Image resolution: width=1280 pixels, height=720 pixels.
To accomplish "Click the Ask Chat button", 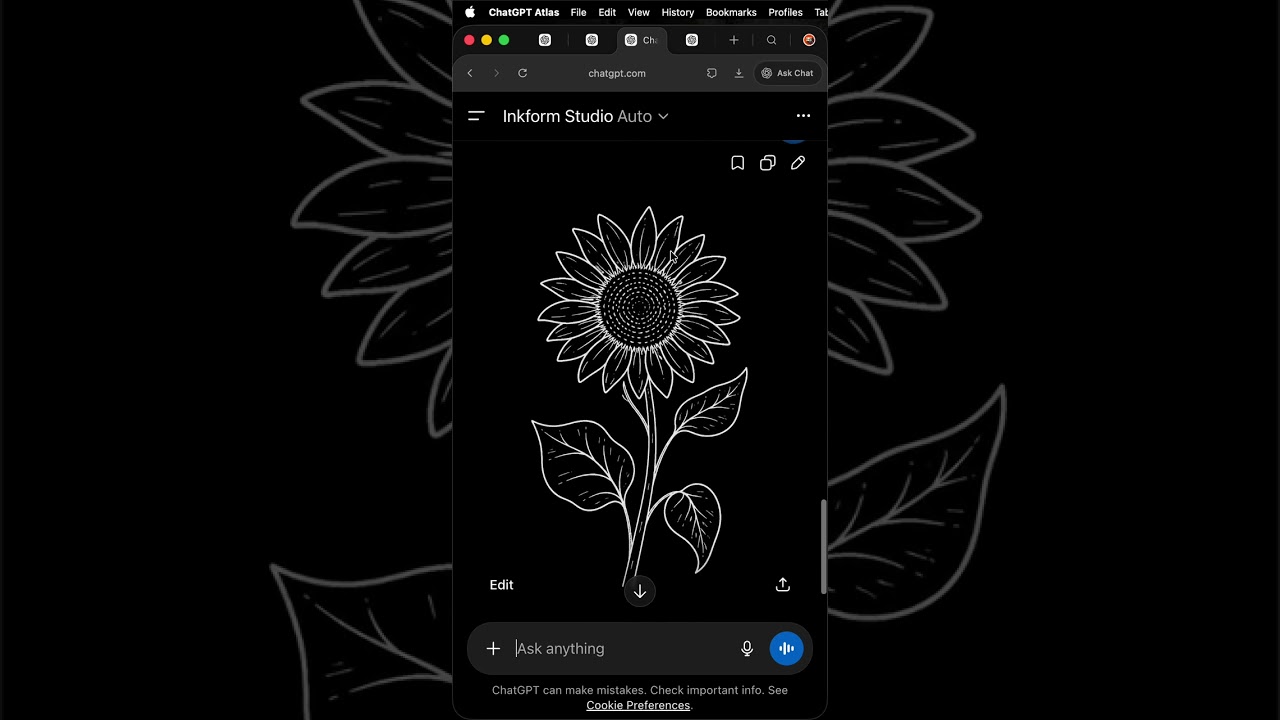I will (x=787, y=73).
